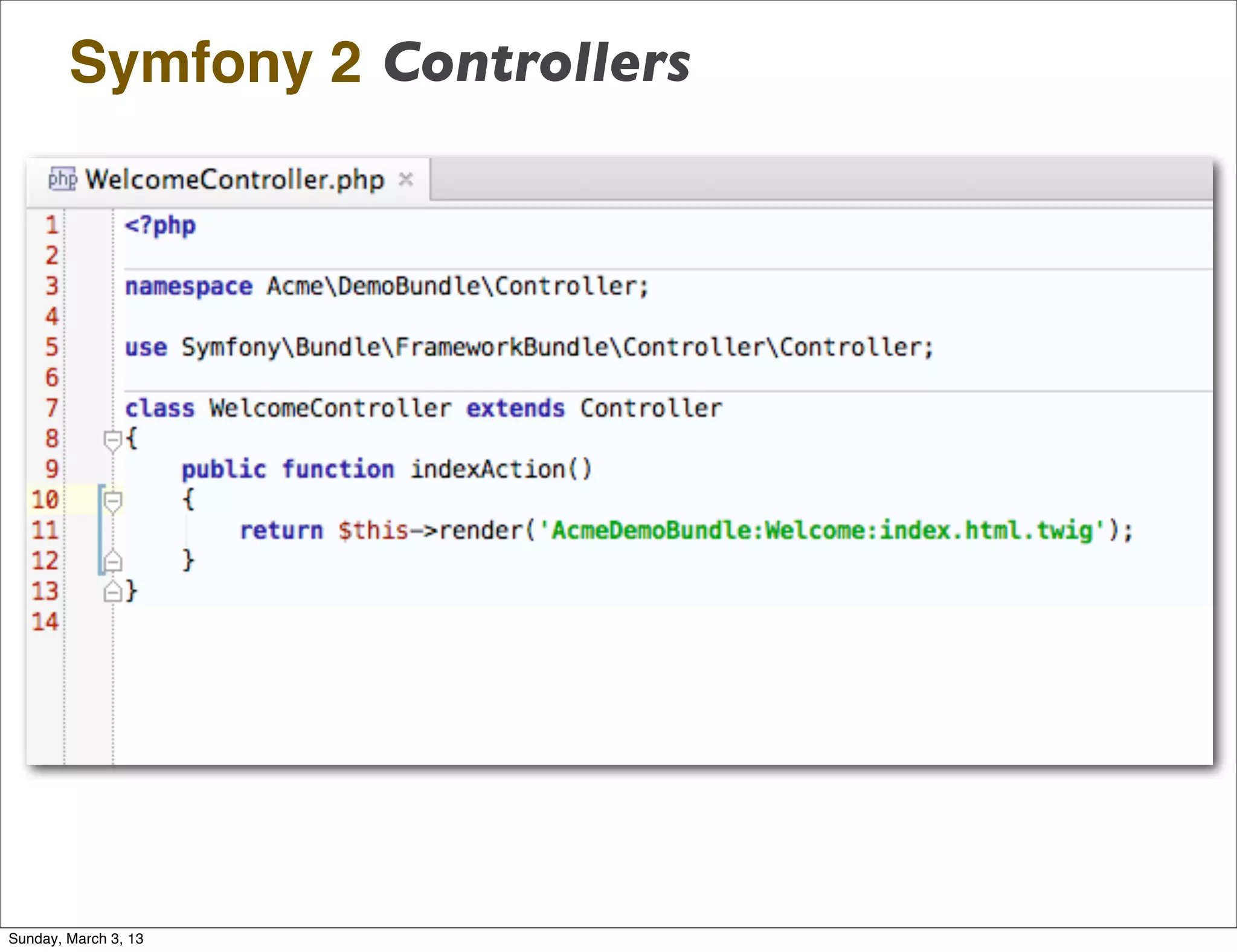Click the function keyword on line 9
The width and height of the screenshot is (1237, 952).
[338, 469]
